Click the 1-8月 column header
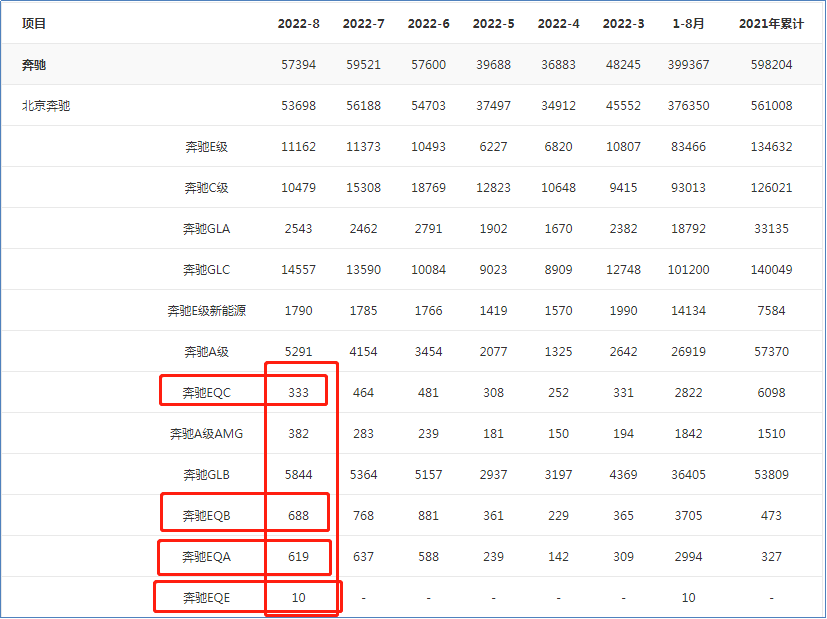The width and height of the screenshot is (827, 619). pos(688,24)
